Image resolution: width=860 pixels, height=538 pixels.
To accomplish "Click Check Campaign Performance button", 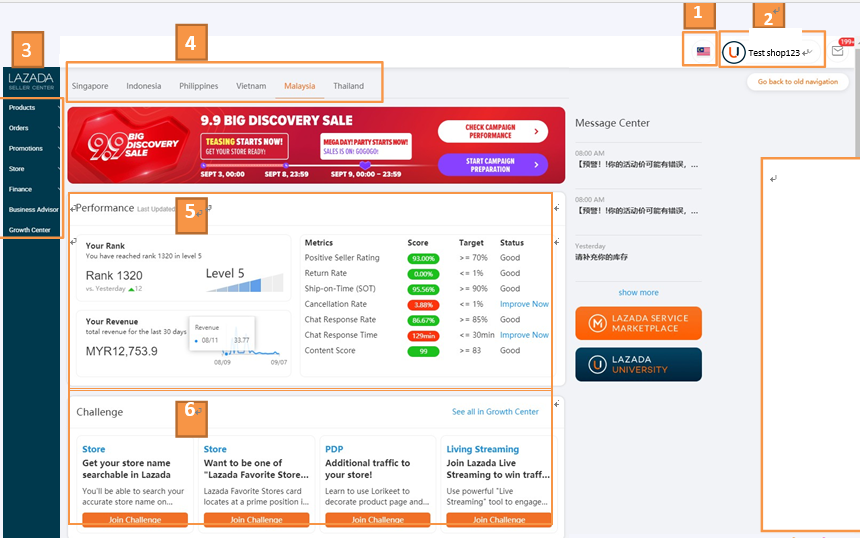I will pyautogui.click(x=493, y=132).
